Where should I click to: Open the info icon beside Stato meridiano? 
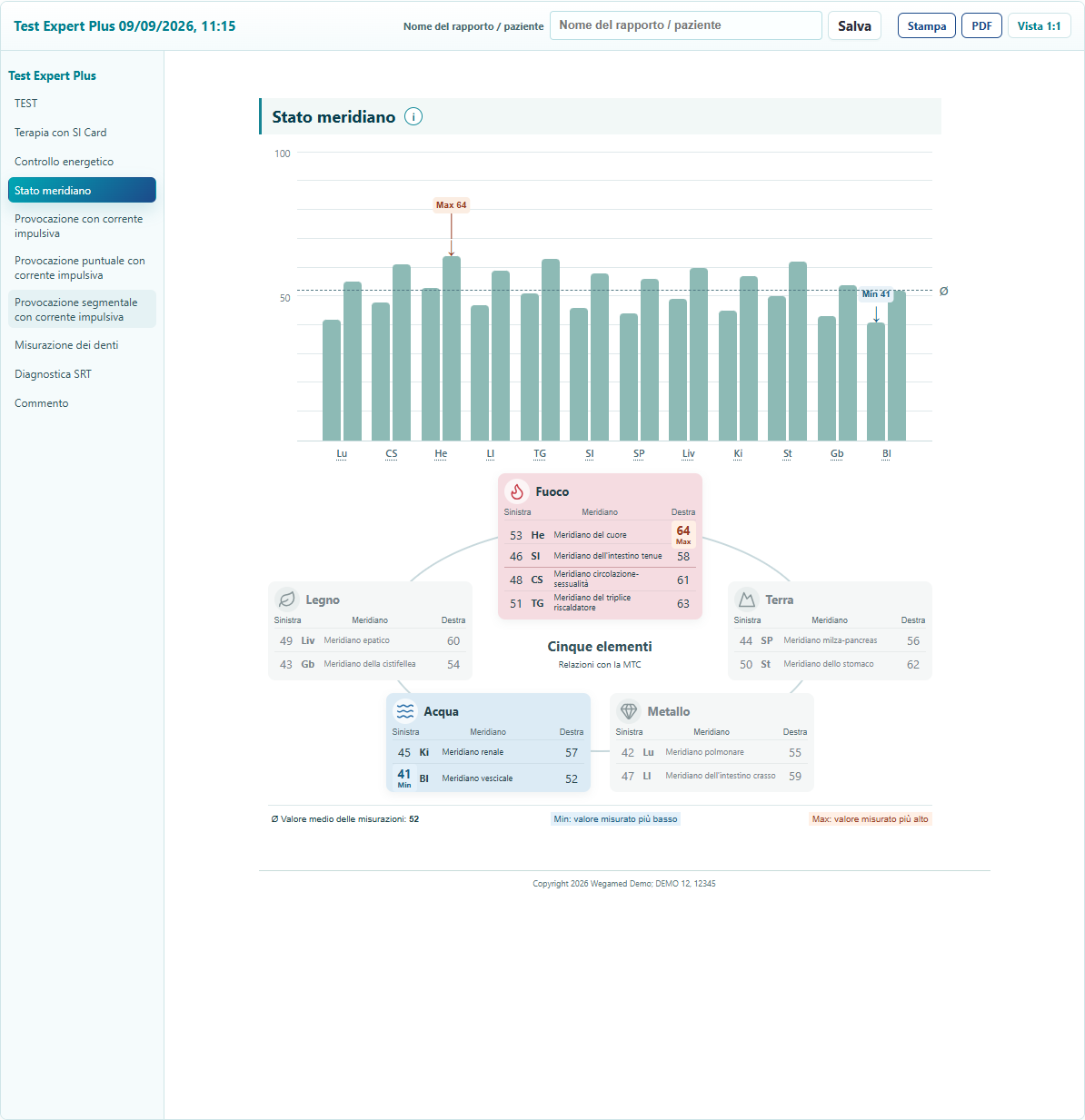[x=413, y=116]
